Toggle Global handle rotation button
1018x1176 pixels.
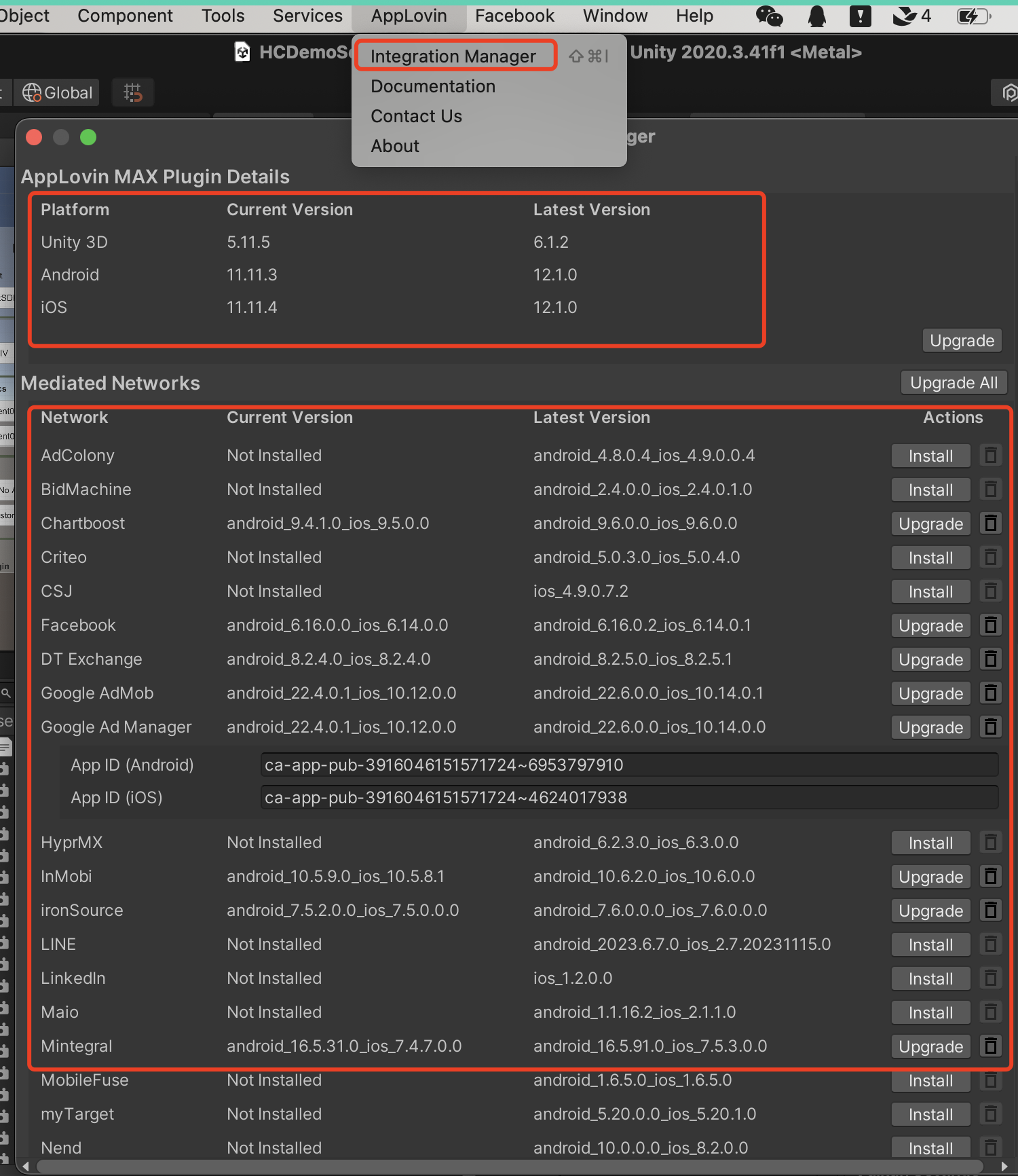click(x=57, y=92)
